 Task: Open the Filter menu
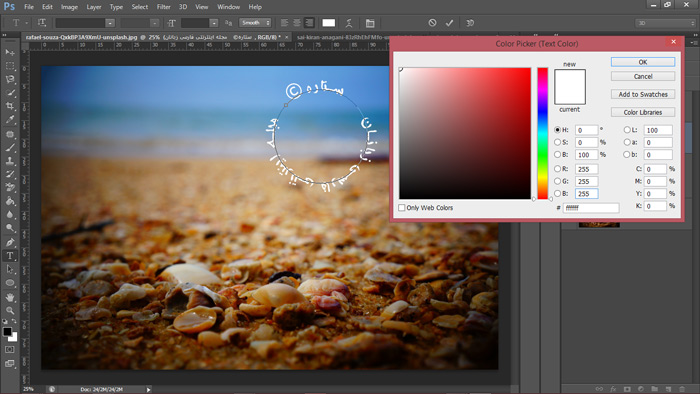[163, 7]
